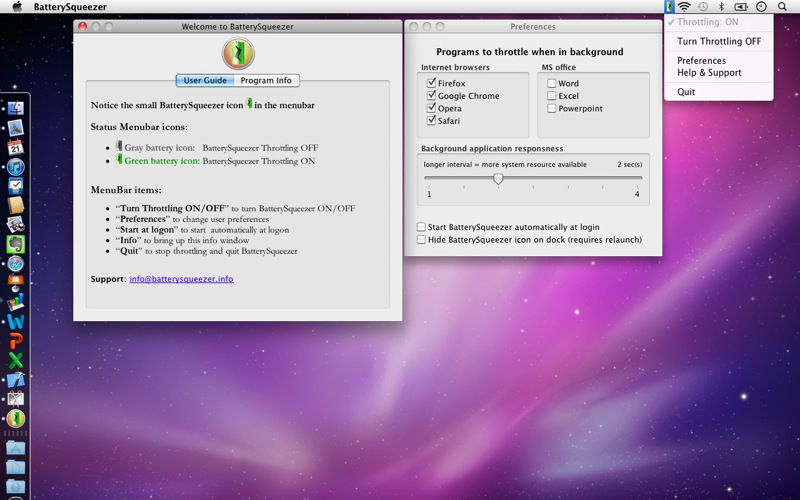This screenshot has width=800, height=500.
Task: Enable throttling for Word
Action: click(x=552, y=83)
